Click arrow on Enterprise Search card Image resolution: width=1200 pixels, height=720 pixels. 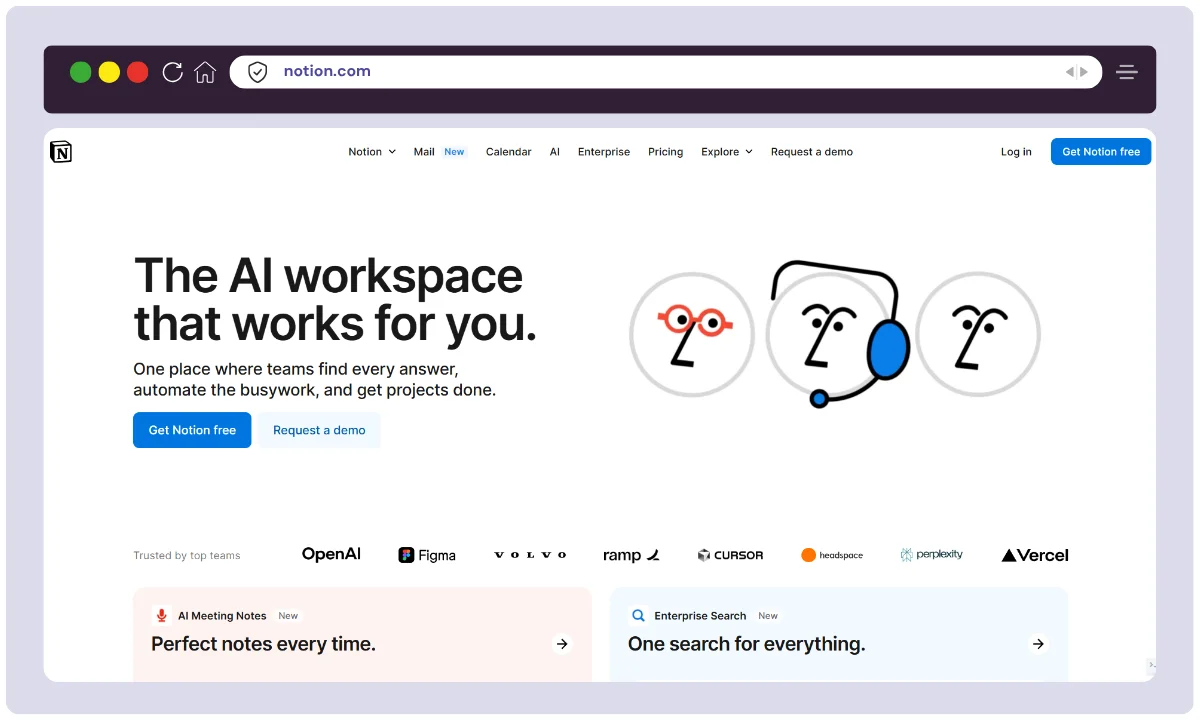click(x=1038, y=644)
